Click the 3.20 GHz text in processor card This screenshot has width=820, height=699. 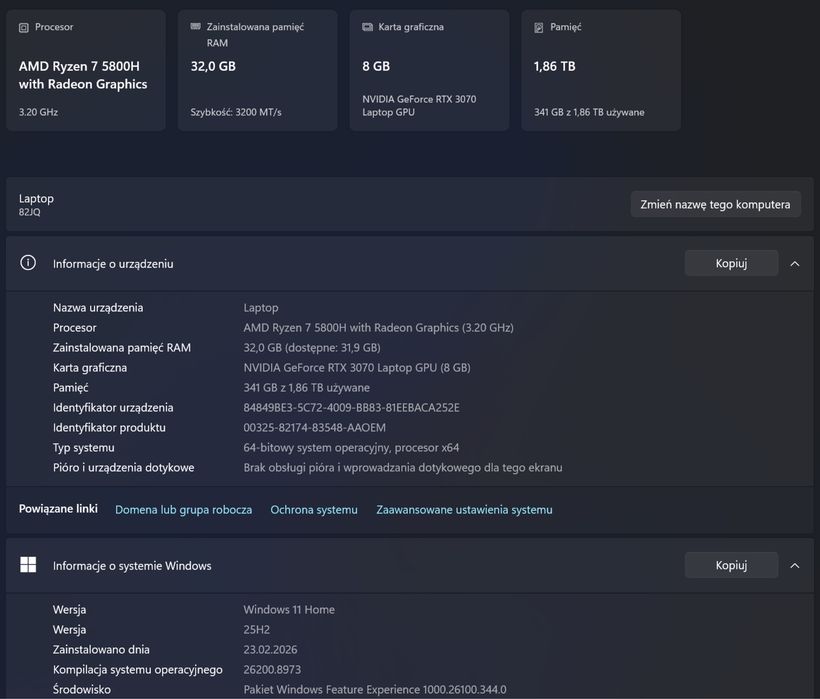pos(38,112)
